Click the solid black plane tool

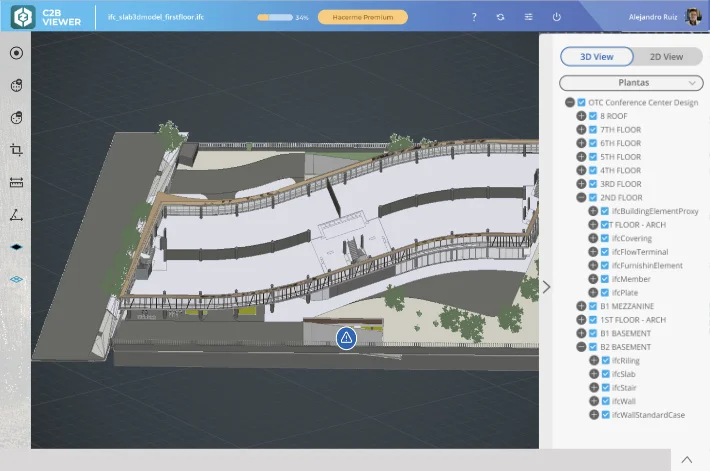click(16, 247)
